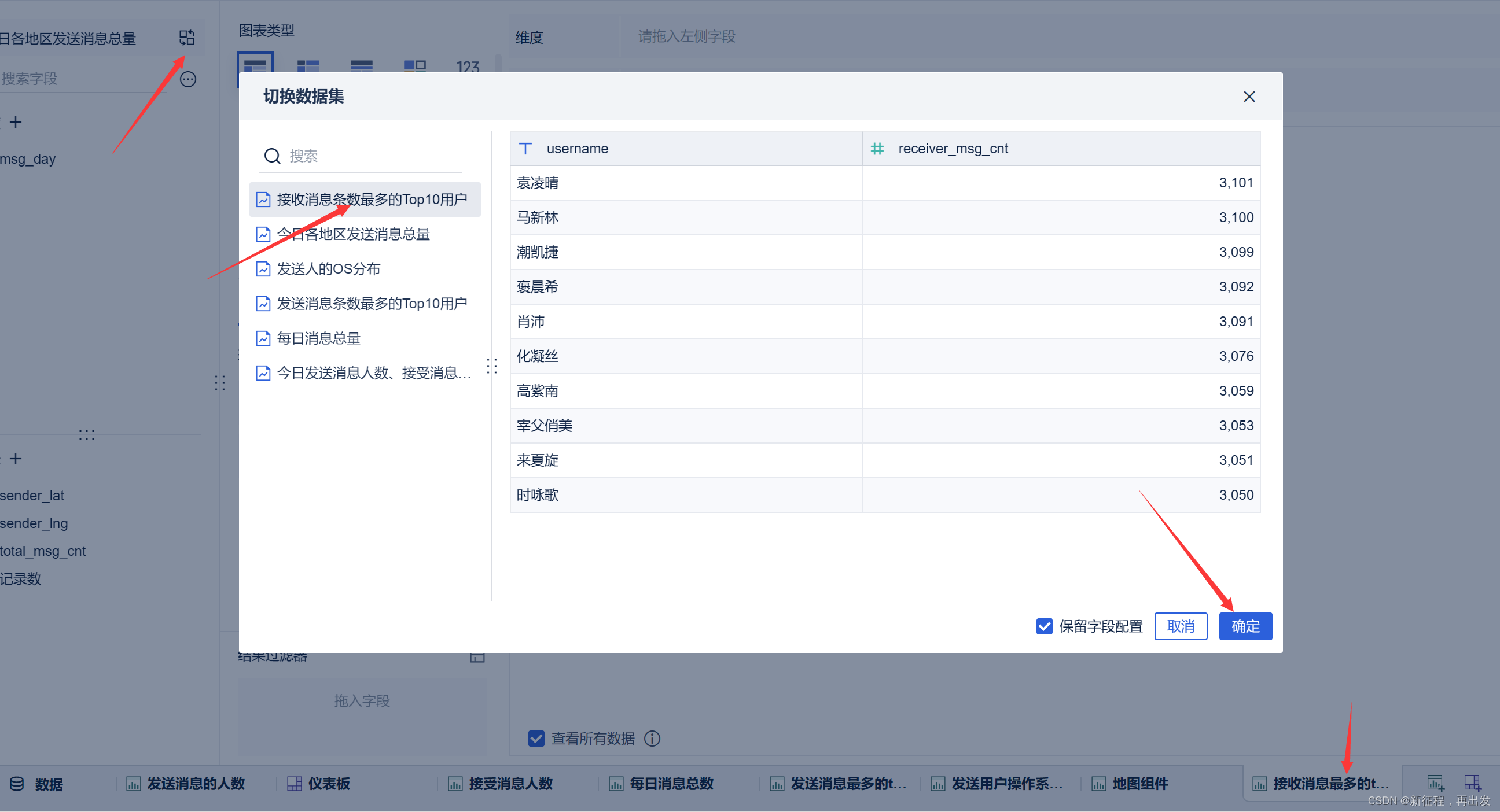Click the 拖入字段 filter drop zone
The width and height of the screenshot is (1500, 812).
pyautogui.click(x=362, y=717)
